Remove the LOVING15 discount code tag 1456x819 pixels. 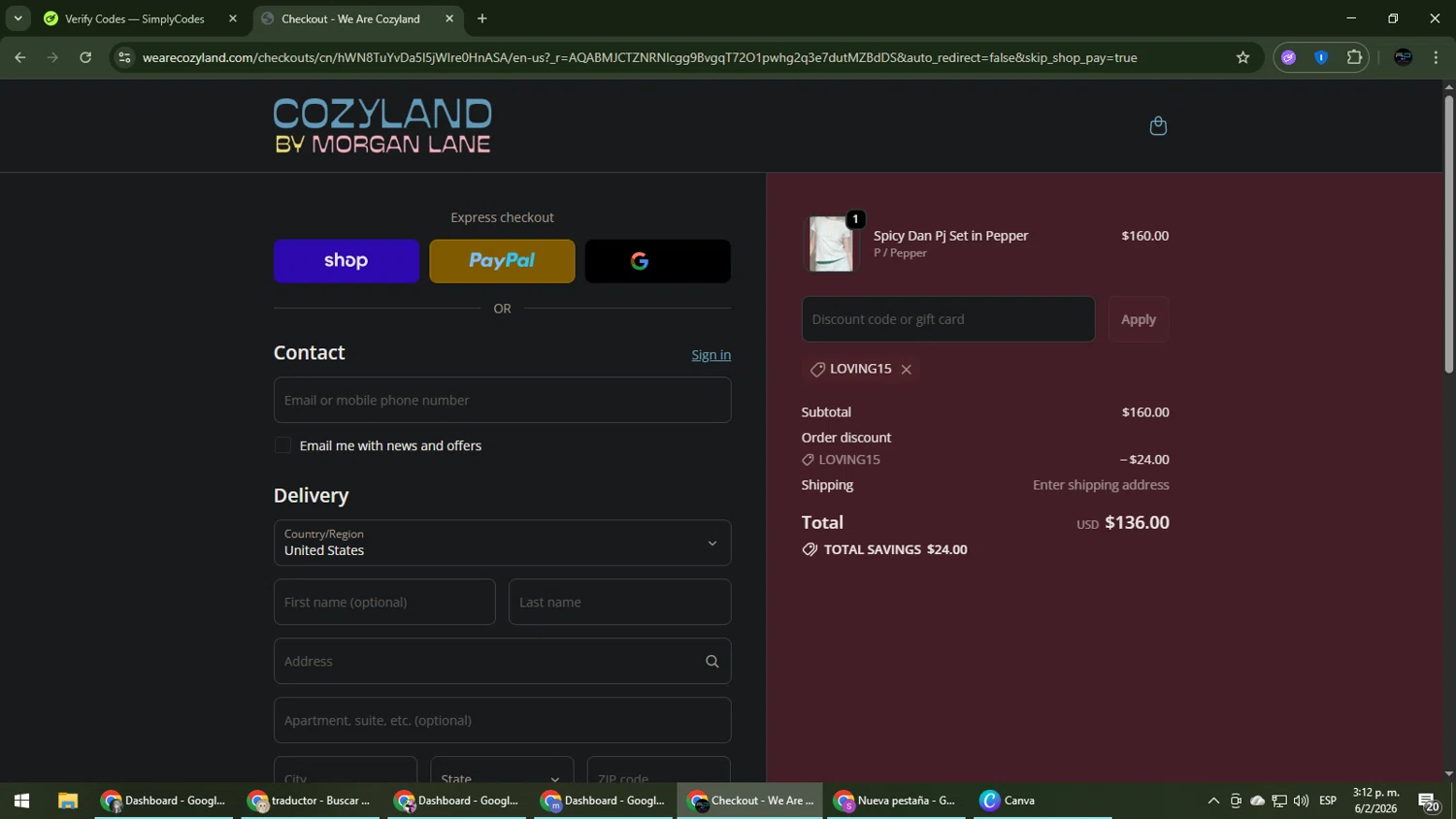[907, 370]
